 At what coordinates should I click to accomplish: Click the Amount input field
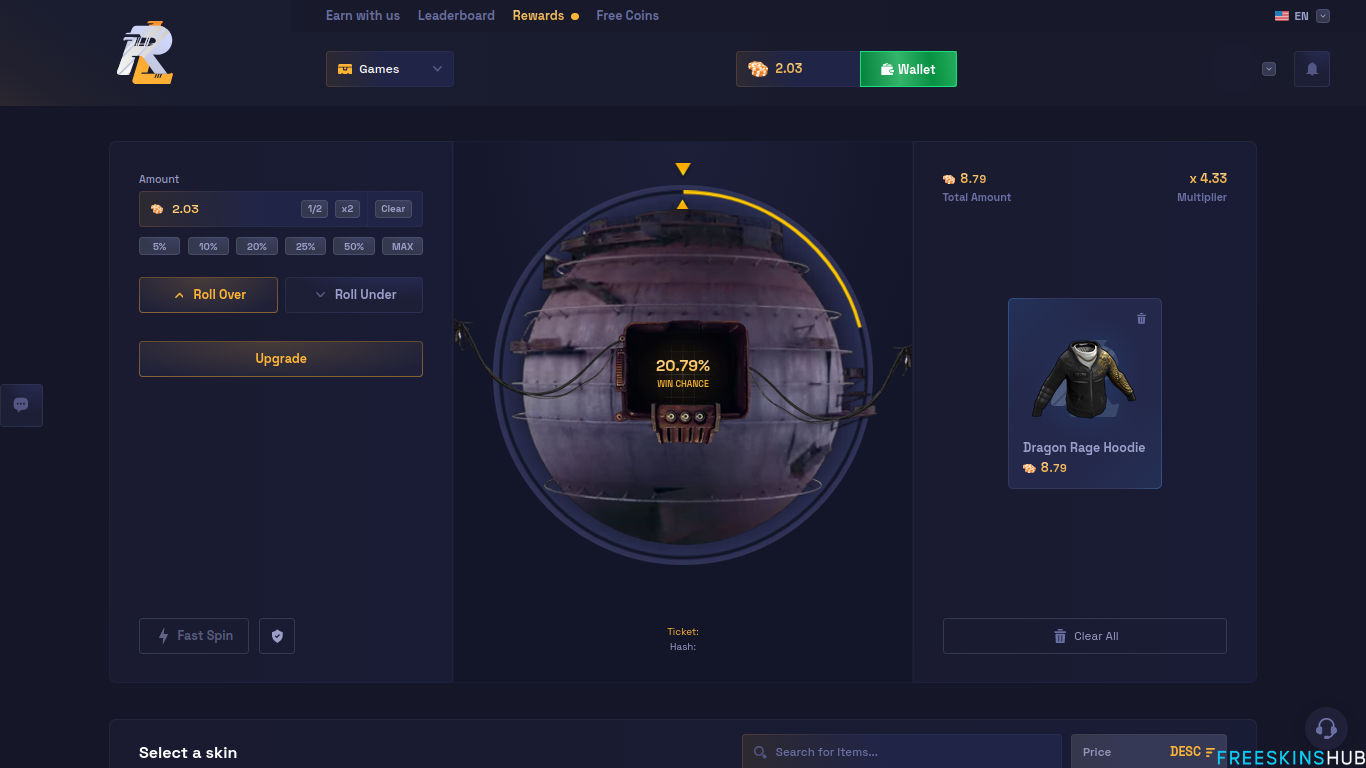[281, 209]
